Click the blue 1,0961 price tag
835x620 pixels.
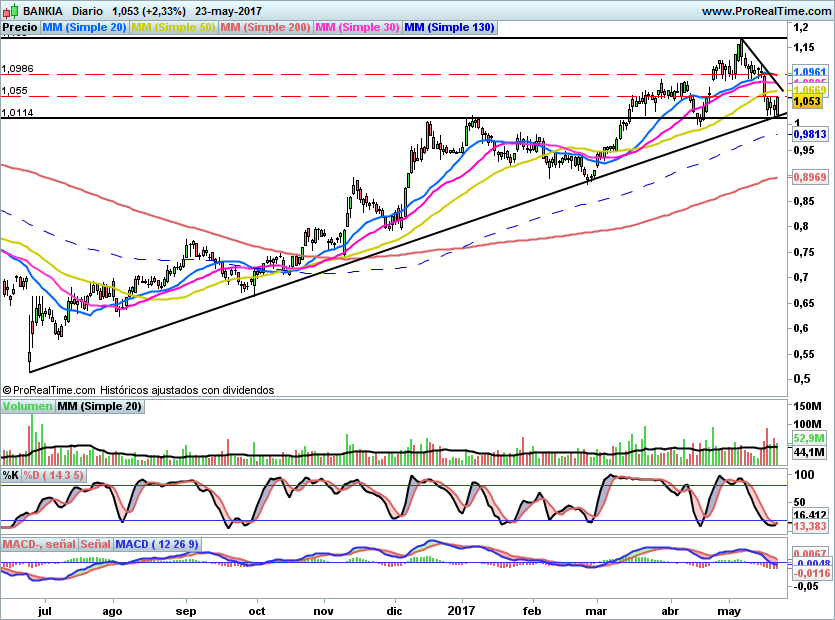coord(808,73)
